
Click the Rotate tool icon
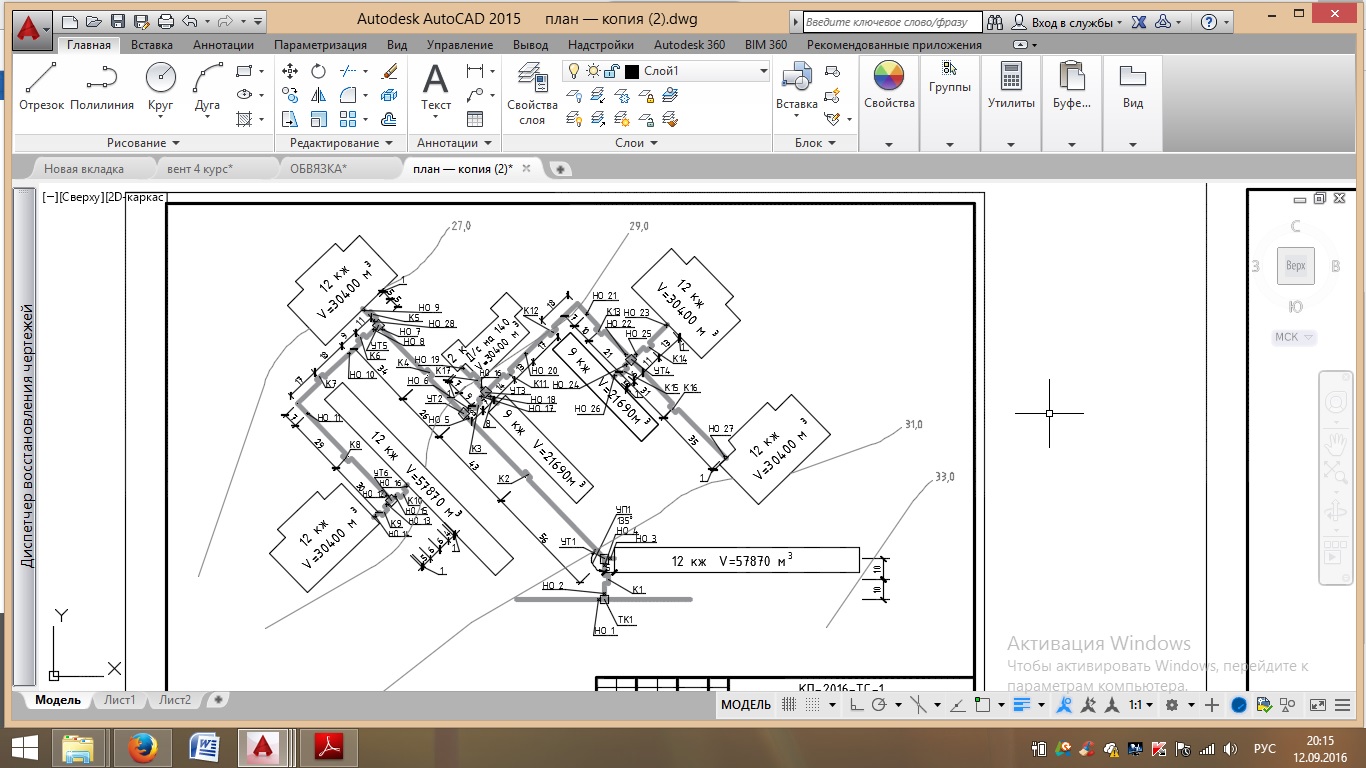318,71
